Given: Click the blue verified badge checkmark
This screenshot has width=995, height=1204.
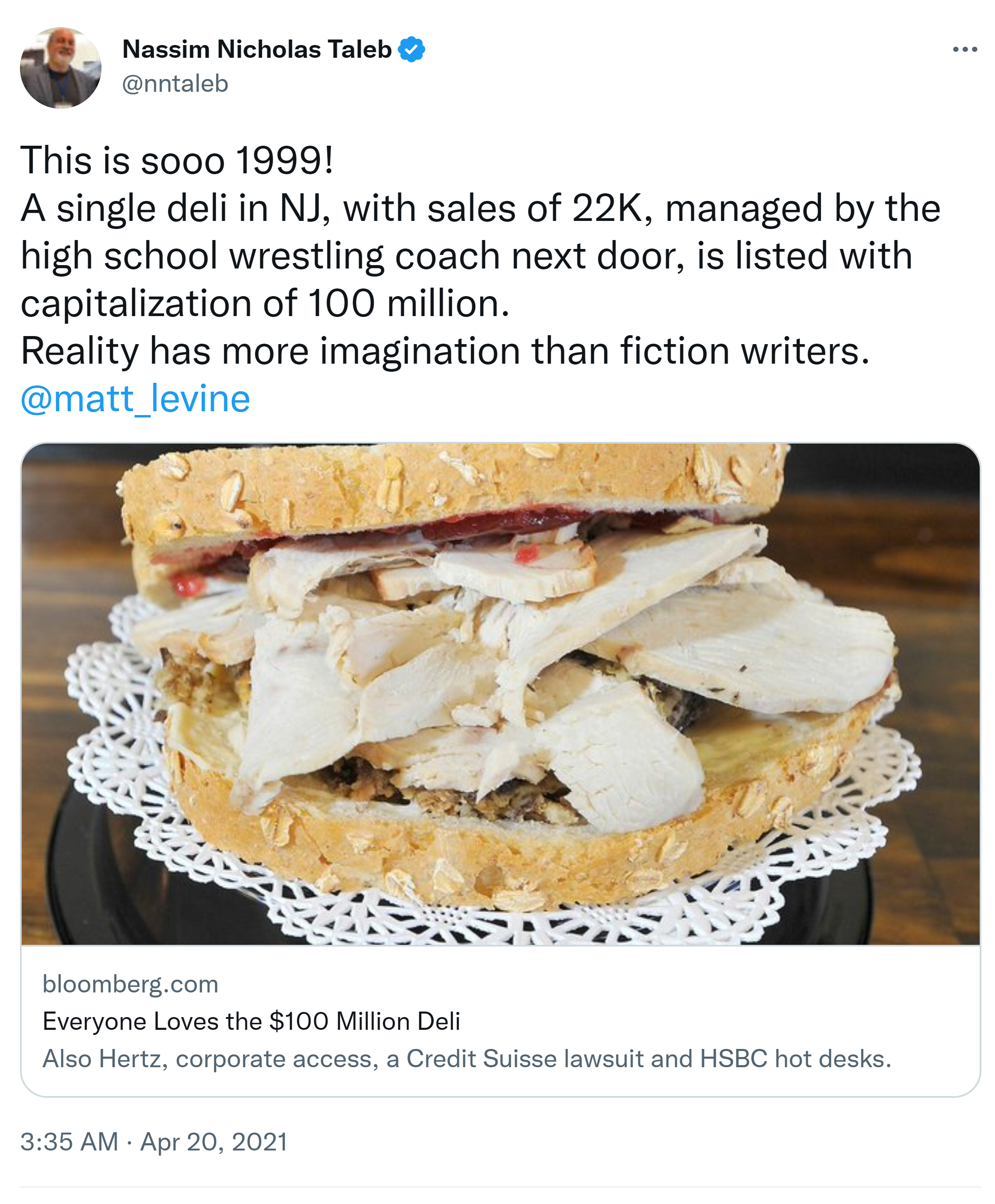Looking at the screenshot, I should pyautogui.click(x=412, y=49).
